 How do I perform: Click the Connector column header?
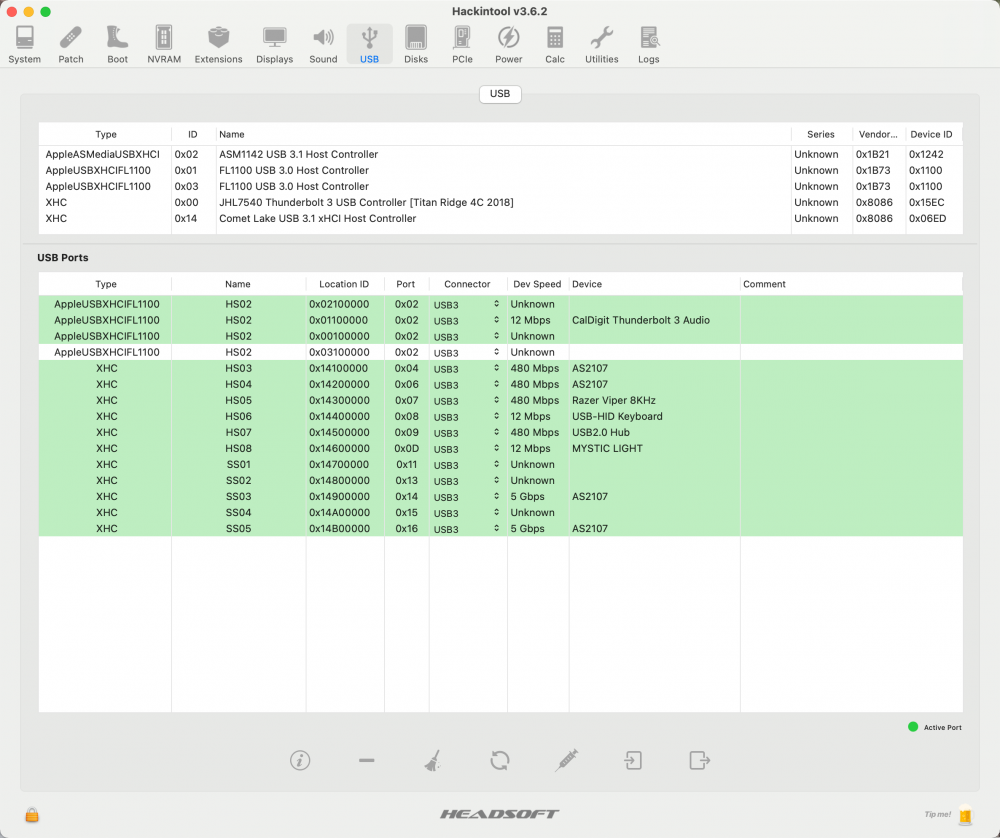(x=467, y=284)
